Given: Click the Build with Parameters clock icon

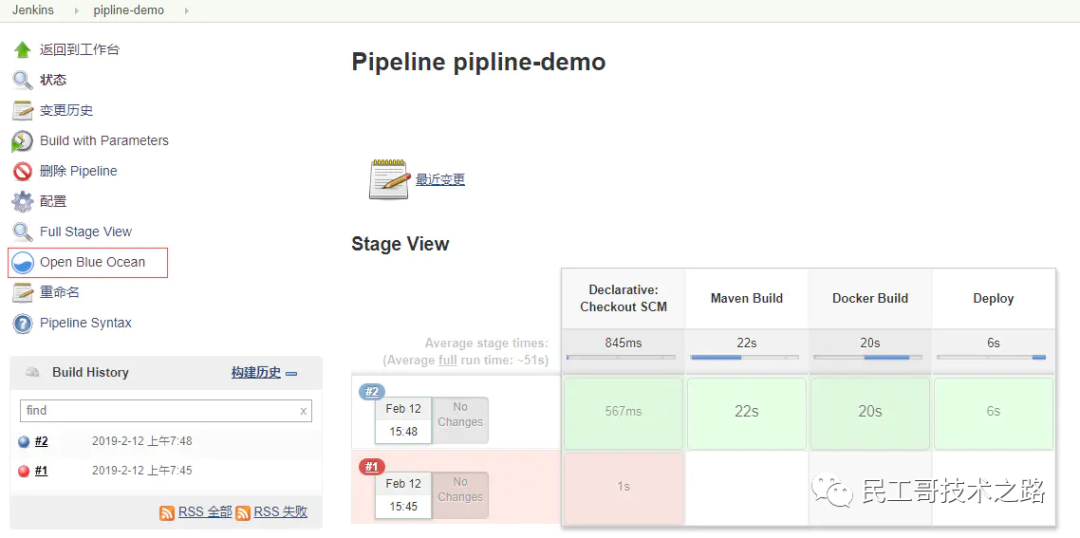Looking at the screenshot, I should pyautogui.click(x=22, y=141).
